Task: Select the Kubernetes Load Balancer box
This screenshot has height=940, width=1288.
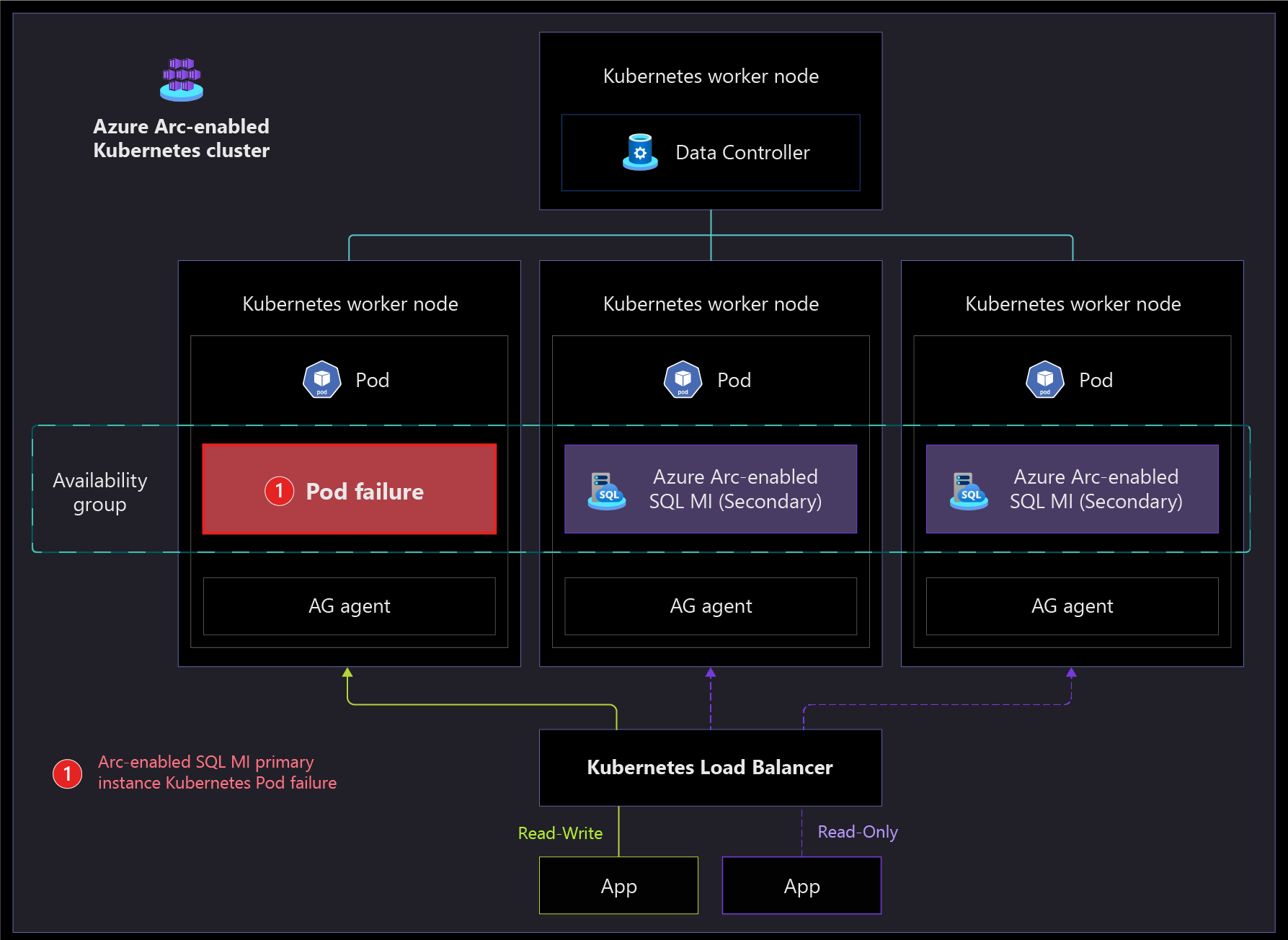Action: pyautogui.click(x=711, y=768)
